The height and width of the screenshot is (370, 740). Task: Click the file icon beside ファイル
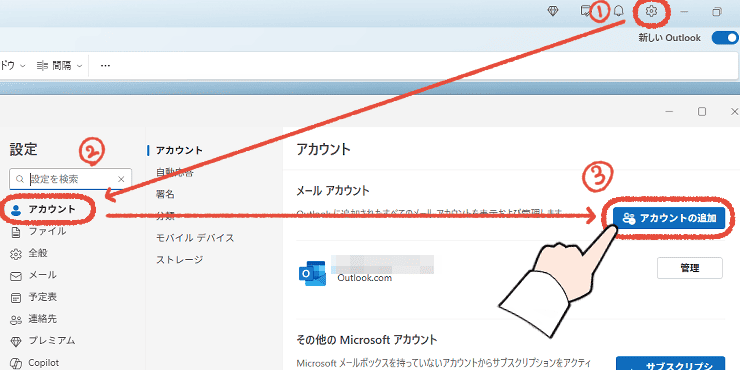click(16, 232)
